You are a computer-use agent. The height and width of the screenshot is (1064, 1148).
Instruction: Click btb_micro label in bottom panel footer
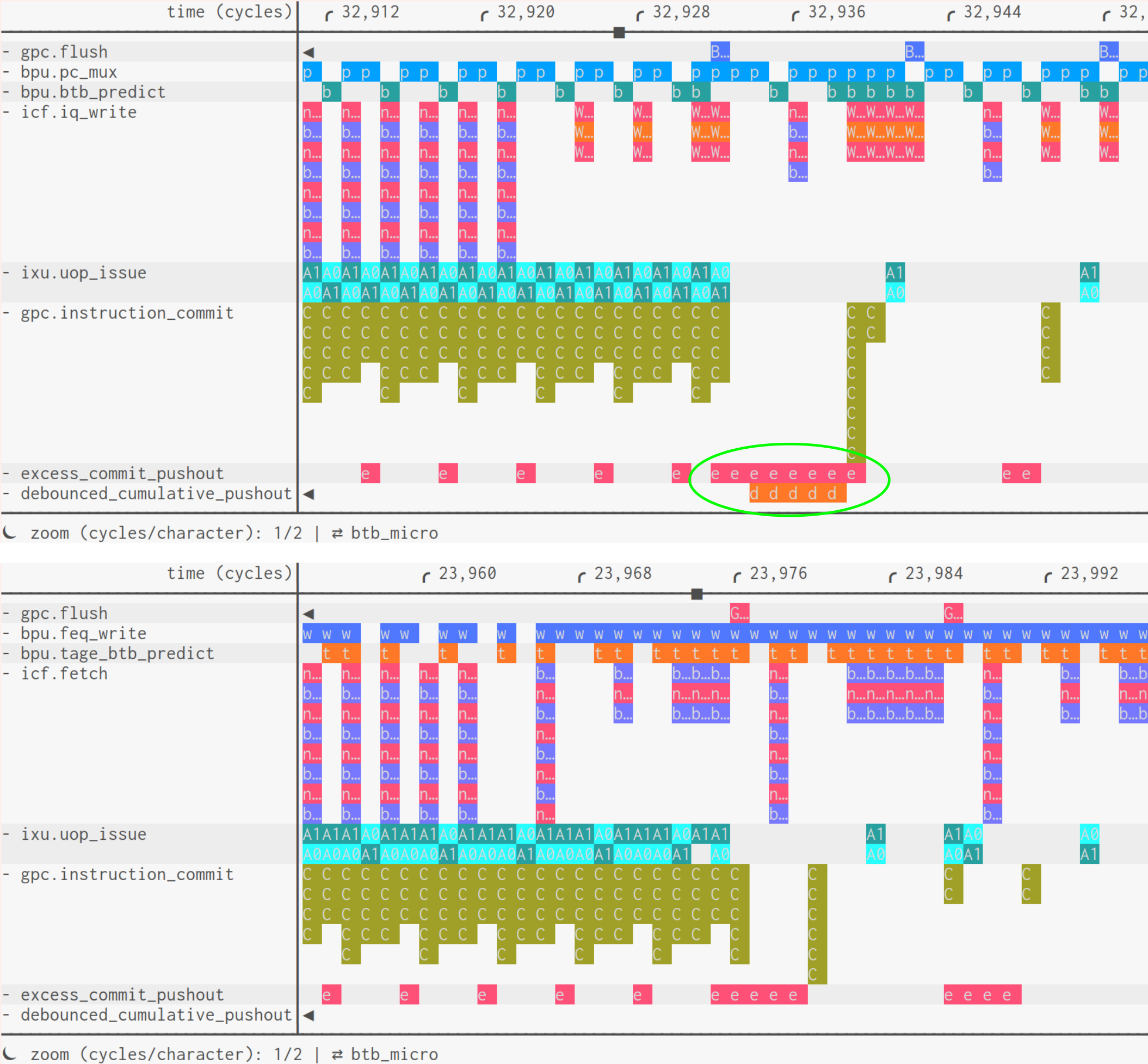394,1054
